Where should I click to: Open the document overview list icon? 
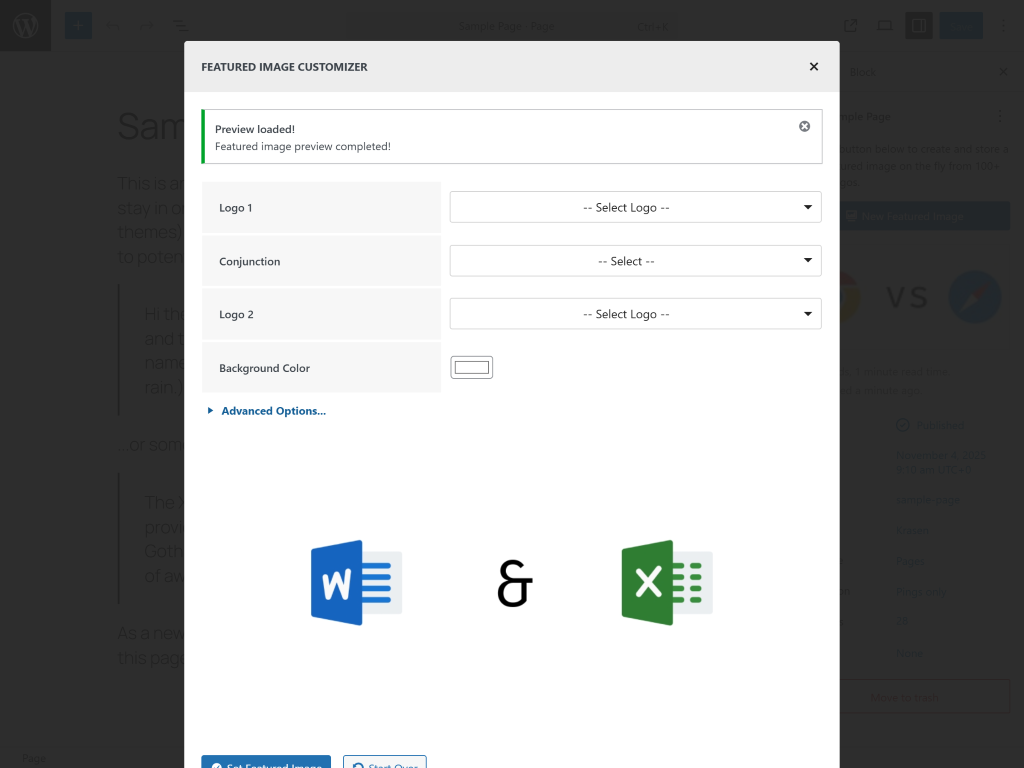pos(179,25)
